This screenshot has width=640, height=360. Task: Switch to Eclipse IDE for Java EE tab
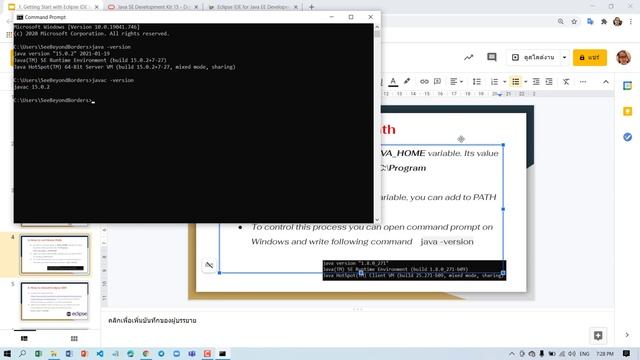(x=252, y=7)
